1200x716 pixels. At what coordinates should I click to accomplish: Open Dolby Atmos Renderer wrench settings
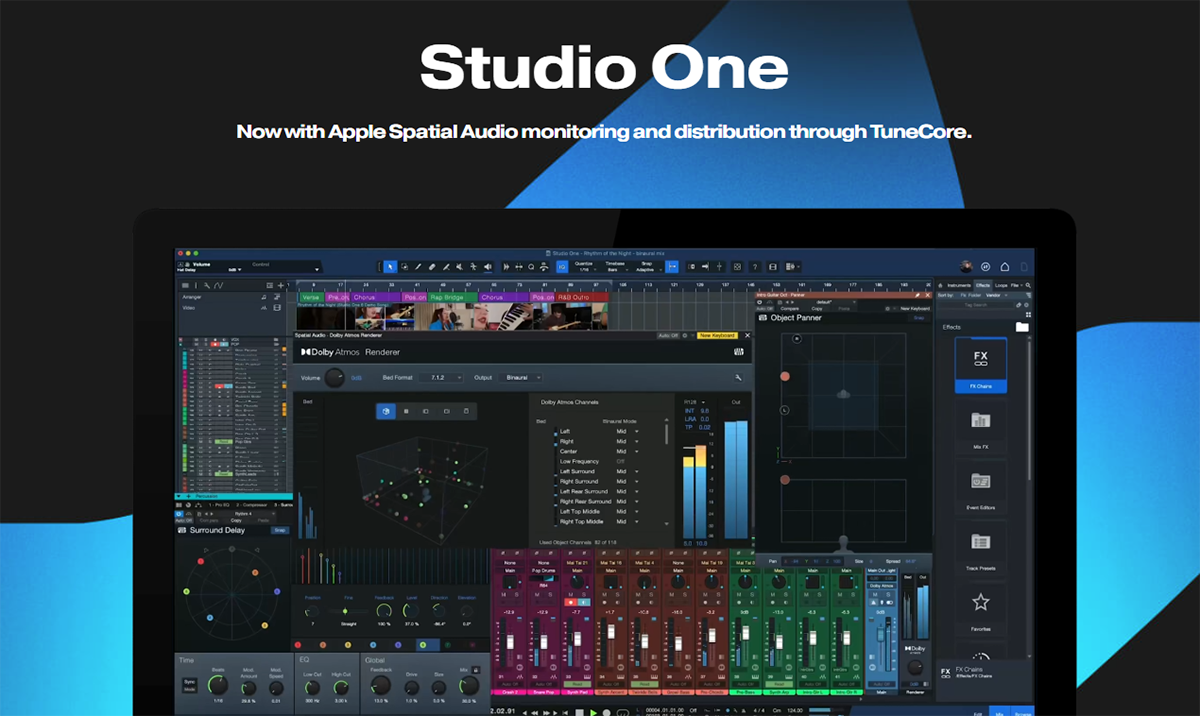[738, 378]
